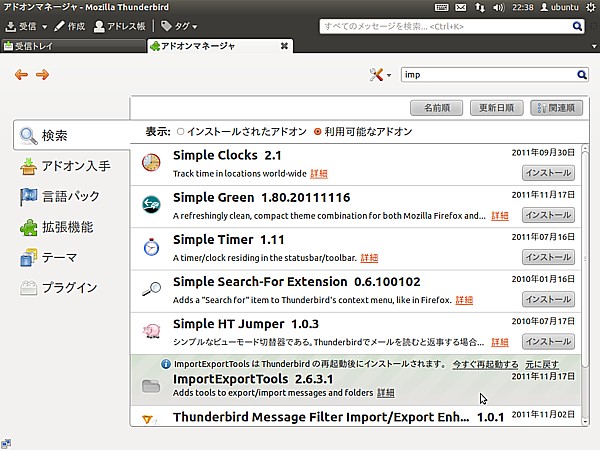The image size is (600, 450).
Task: Click 元に戻す undo link
Action: (542, 364)
